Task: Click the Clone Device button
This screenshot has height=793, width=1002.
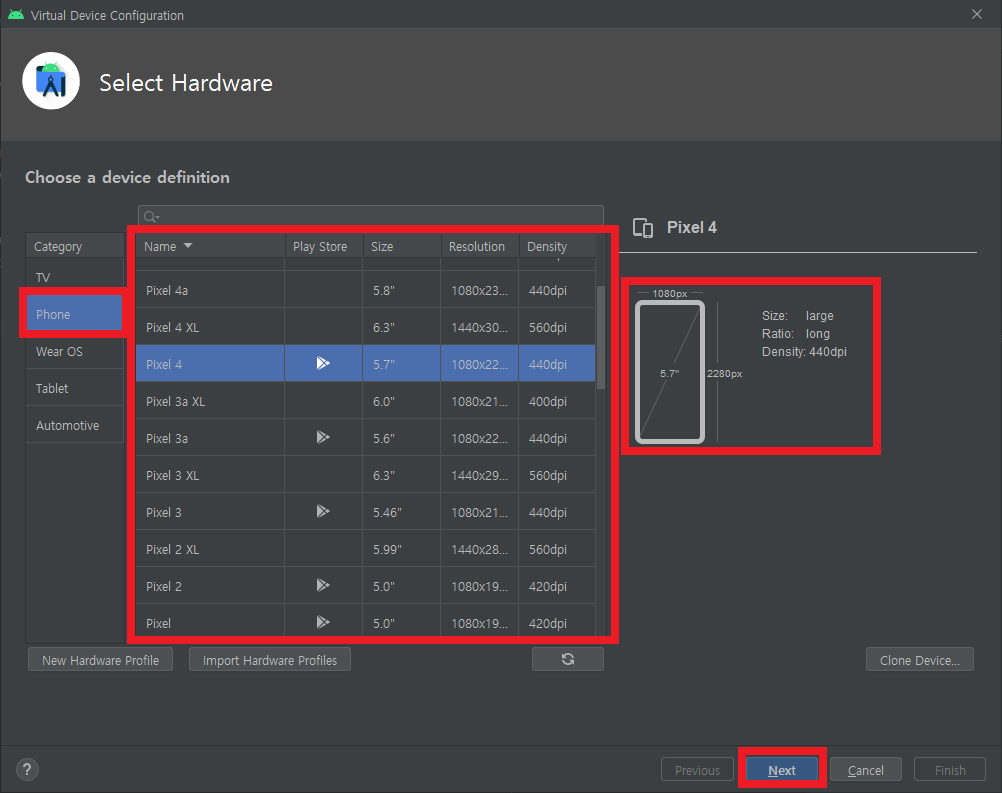Action: 920,659
